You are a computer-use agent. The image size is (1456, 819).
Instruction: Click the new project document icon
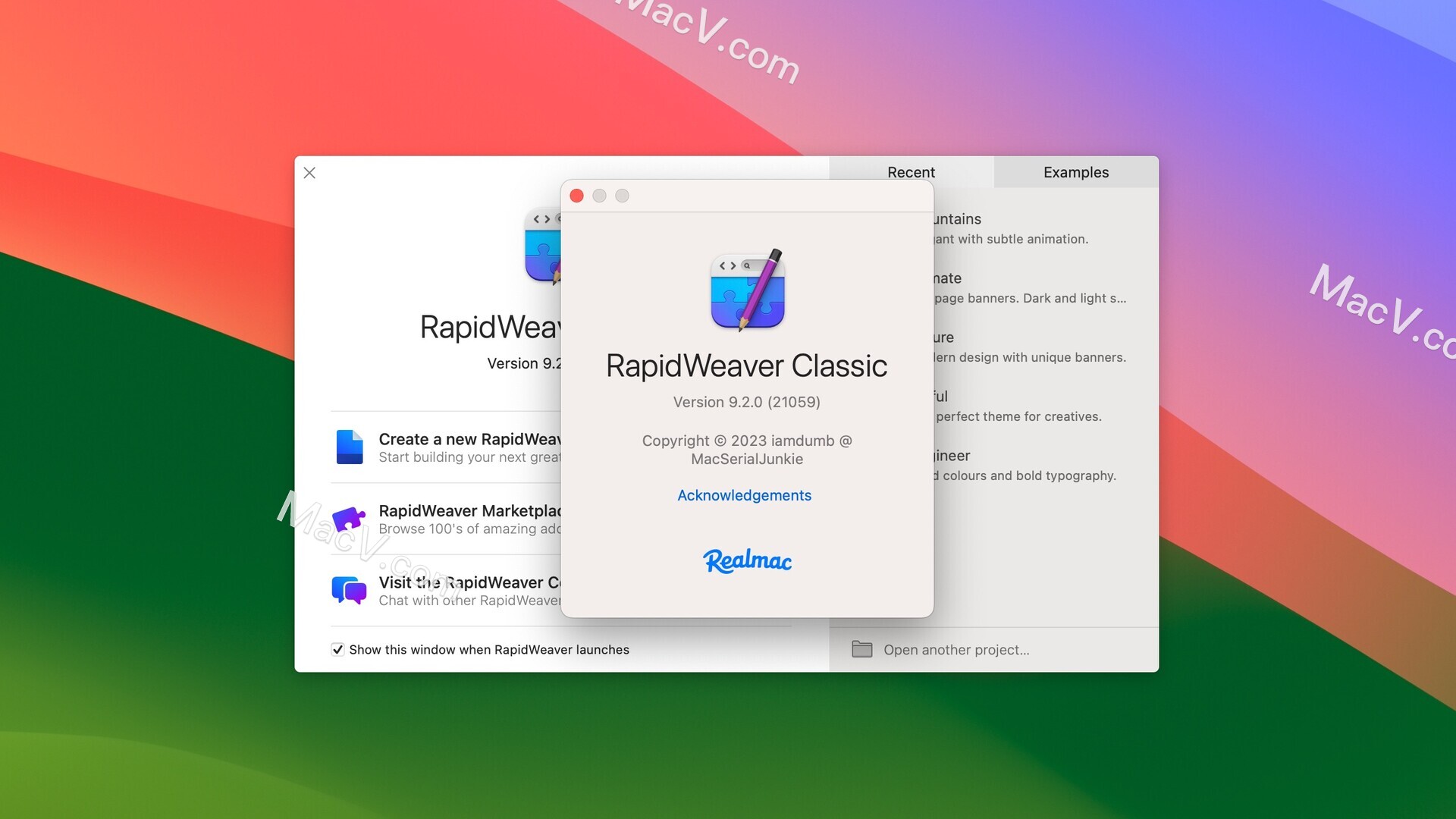point(350,447)
